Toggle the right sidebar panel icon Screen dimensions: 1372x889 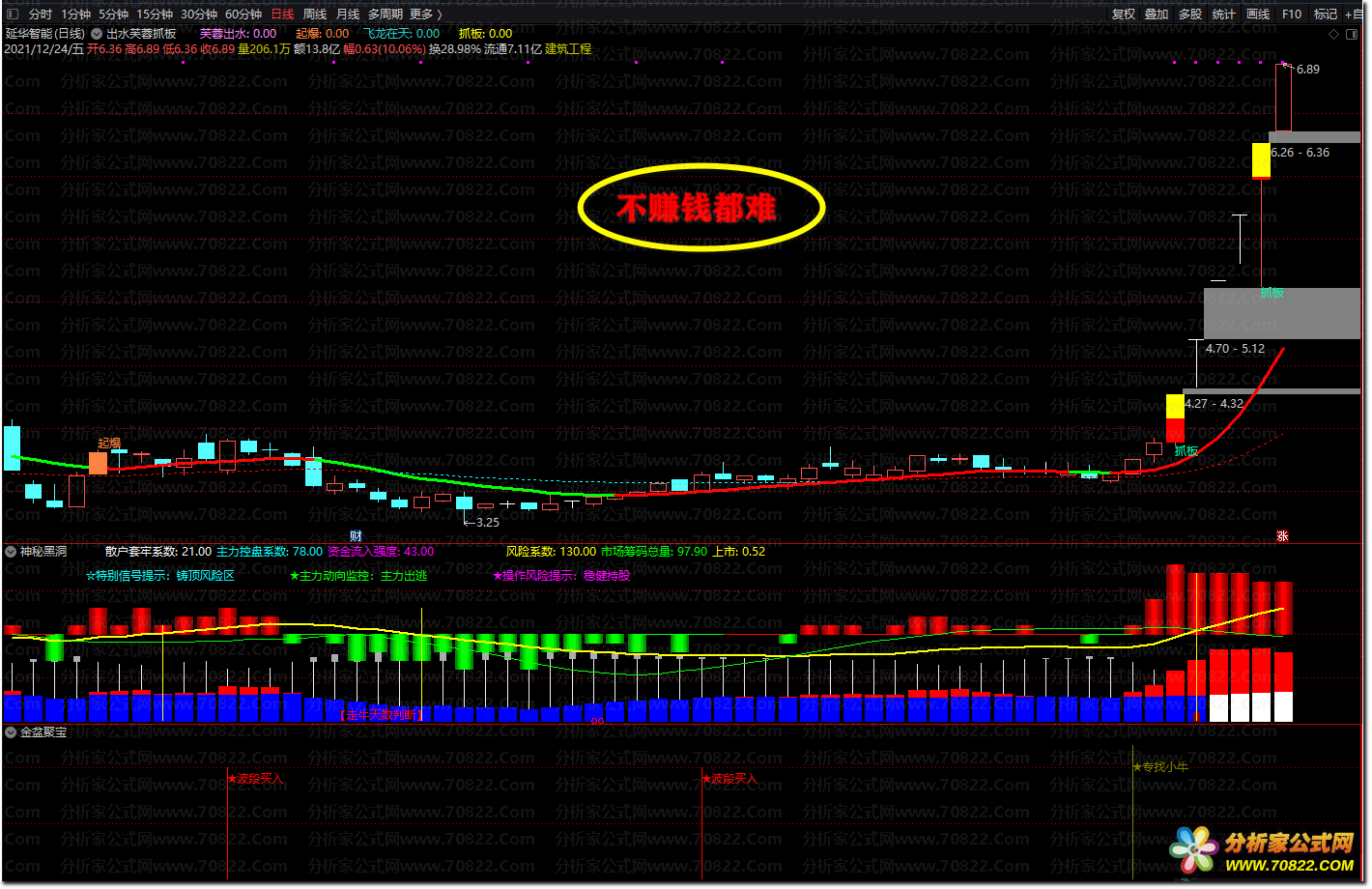[x=1353, y=34]
